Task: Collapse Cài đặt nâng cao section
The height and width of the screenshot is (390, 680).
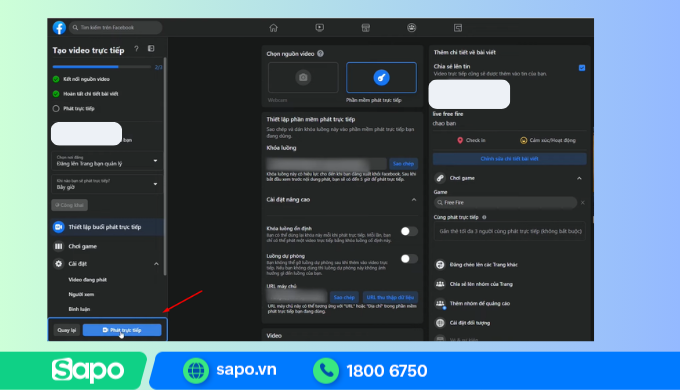Action: (x=414, y=200)
